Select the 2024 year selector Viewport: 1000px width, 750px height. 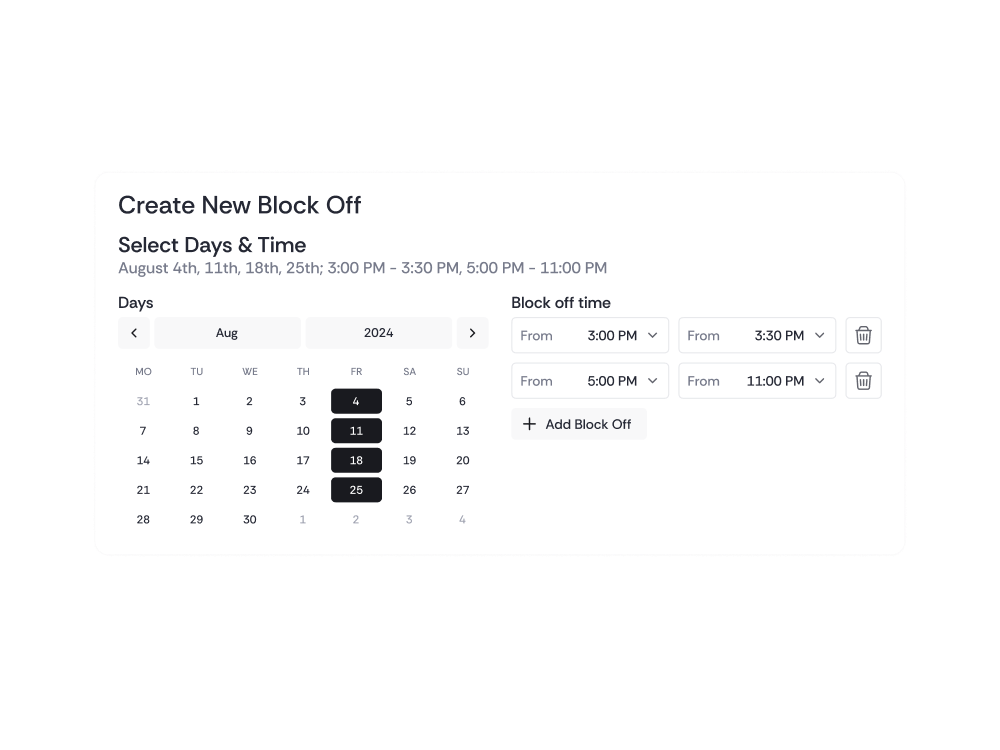click(379, 332)
